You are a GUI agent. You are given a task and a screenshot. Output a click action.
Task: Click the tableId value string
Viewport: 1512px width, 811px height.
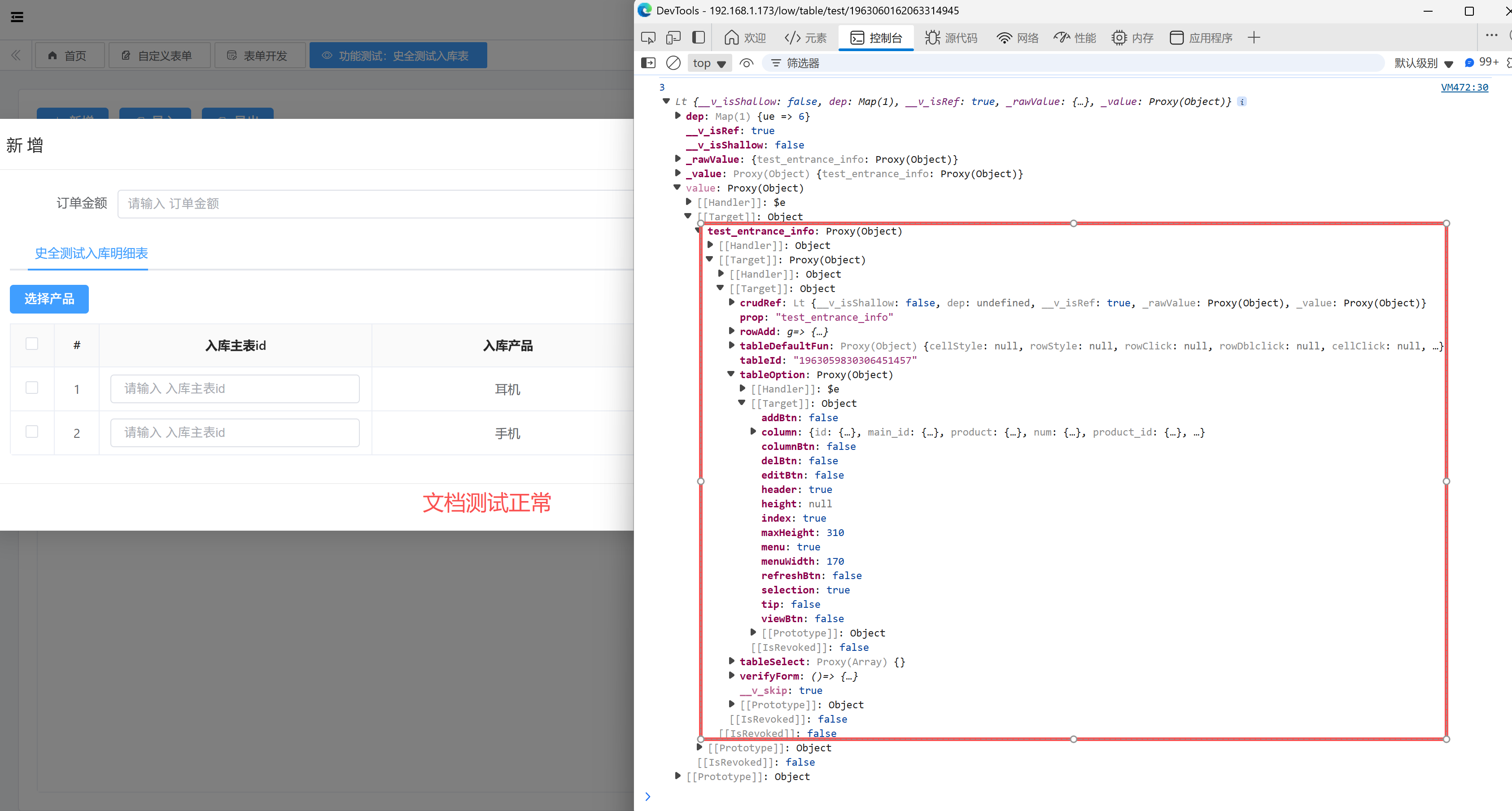coord(855,360)
